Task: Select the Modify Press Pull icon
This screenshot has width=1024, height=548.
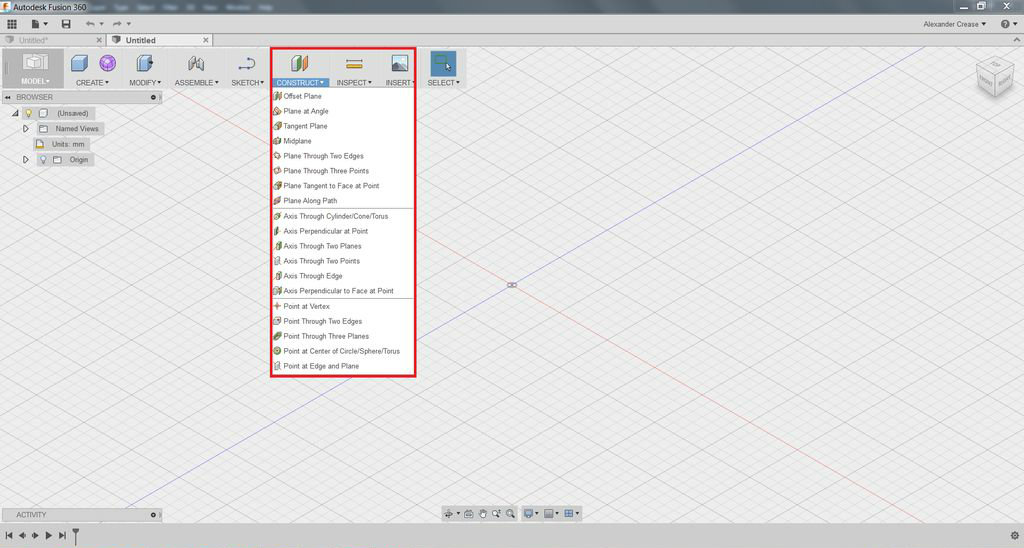Action: coord(144,63)
